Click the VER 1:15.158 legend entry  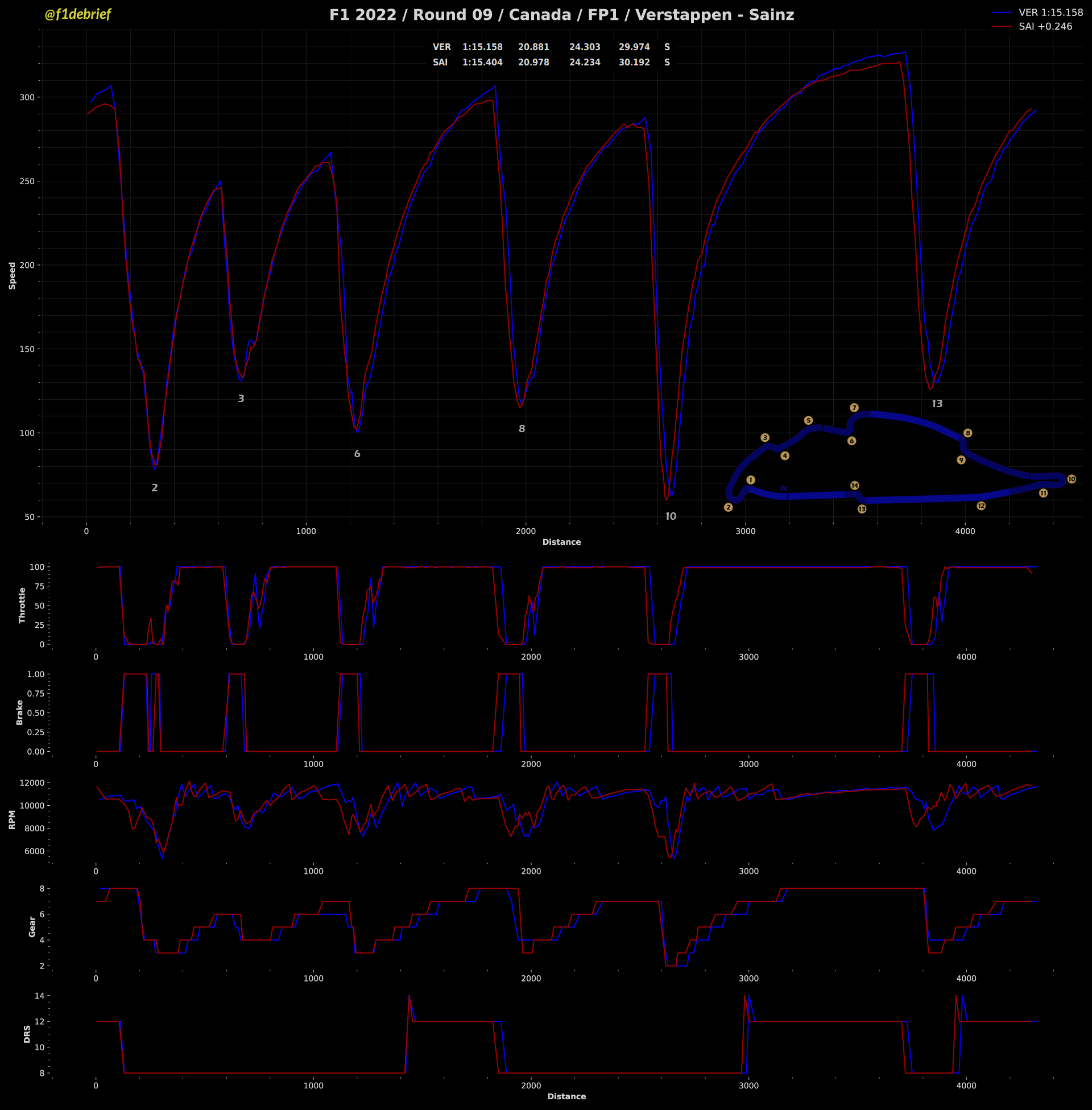1050,13
